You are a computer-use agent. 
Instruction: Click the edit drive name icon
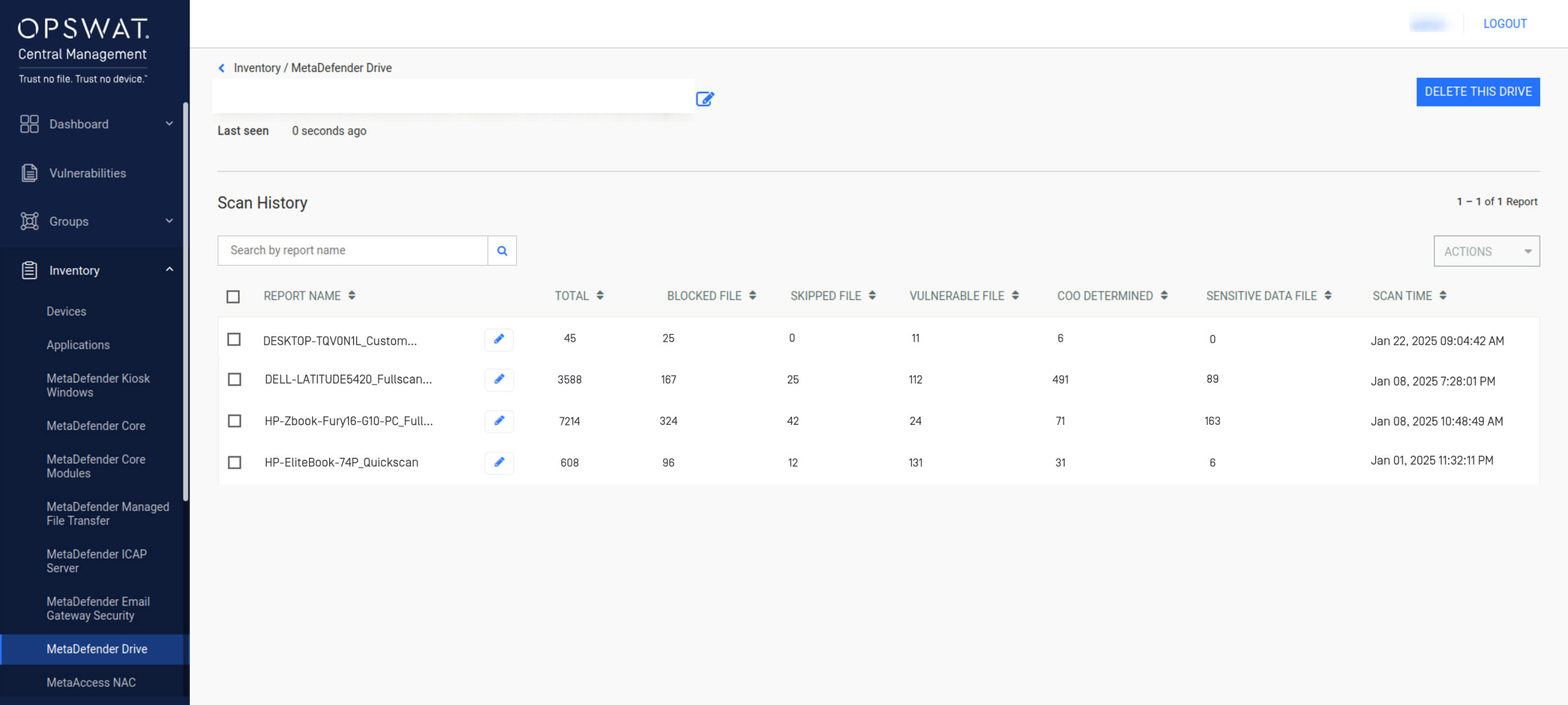705,99
